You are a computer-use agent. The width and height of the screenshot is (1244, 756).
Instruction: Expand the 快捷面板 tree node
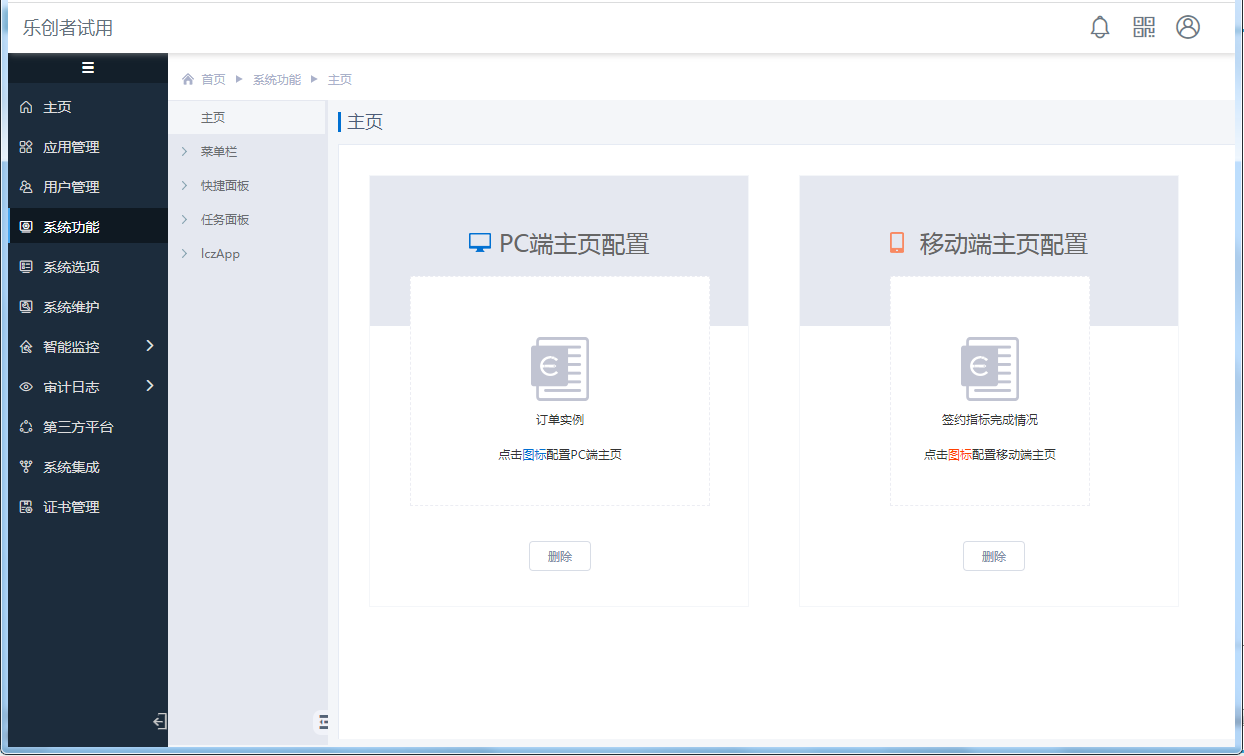pos(185,186)
